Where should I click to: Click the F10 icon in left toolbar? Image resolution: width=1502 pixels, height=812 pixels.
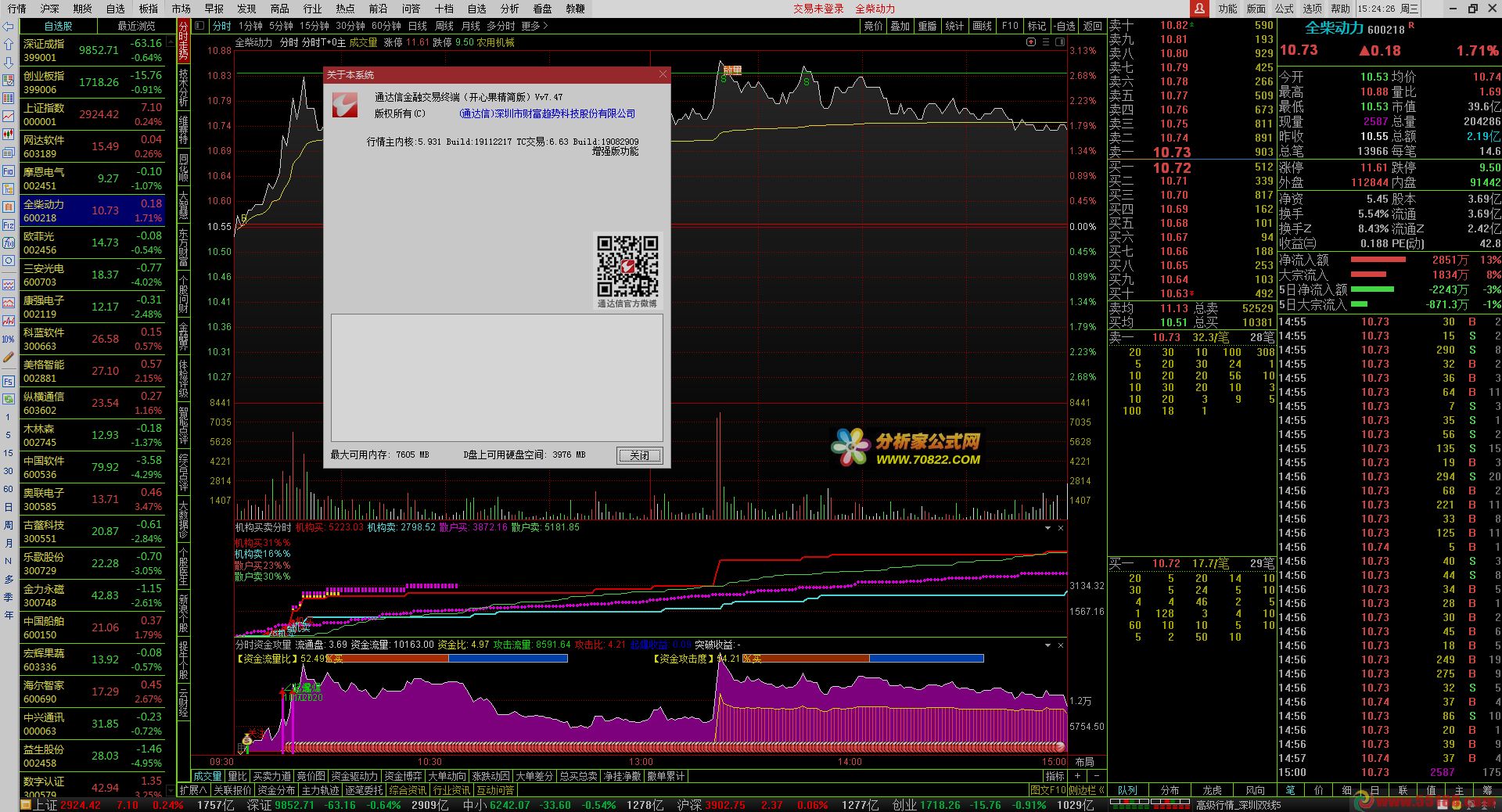point(8,171)
